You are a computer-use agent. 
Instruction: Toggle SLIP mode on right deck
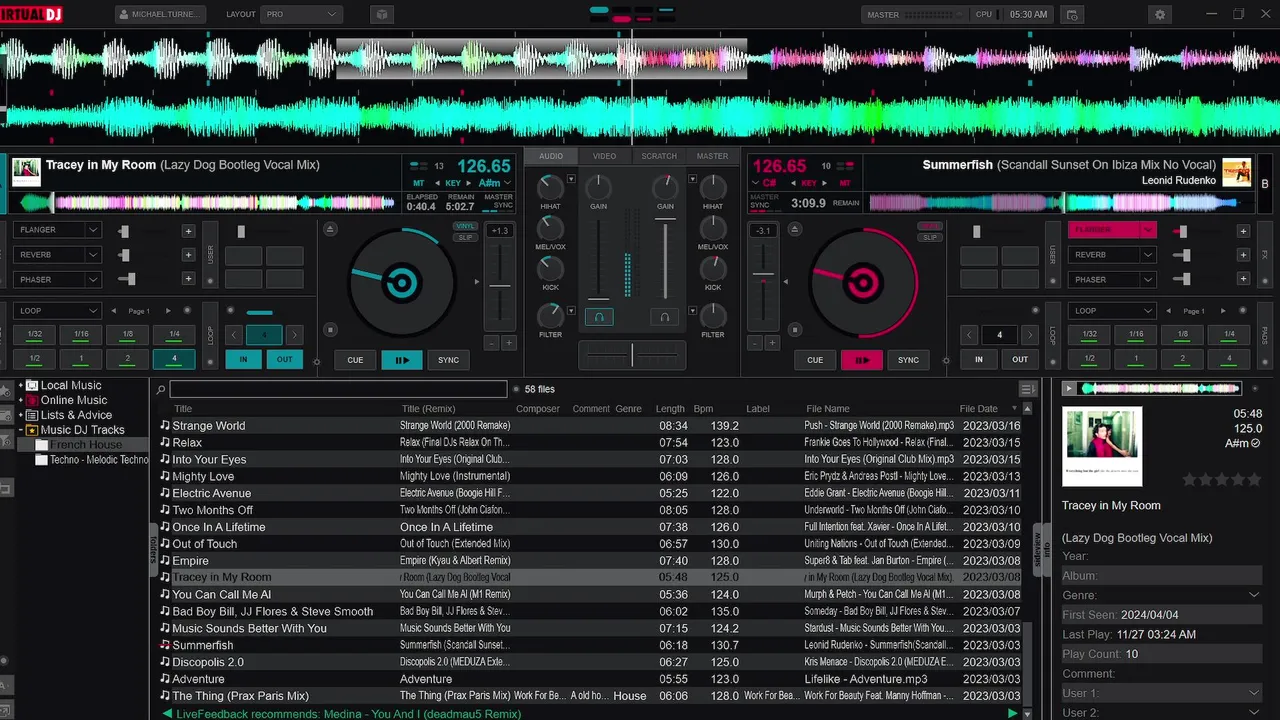[930, 238]
